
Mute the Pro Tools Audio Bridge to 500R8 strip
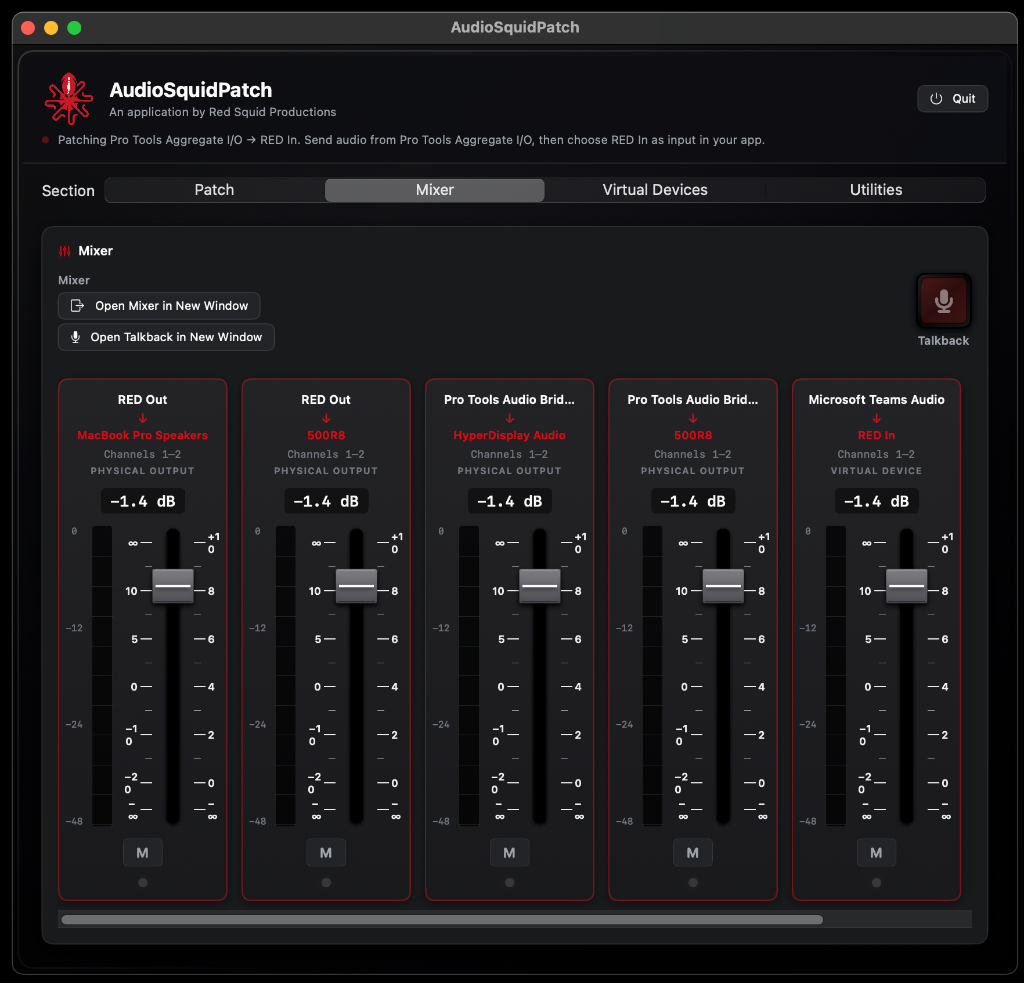click(x=693, y=852)
